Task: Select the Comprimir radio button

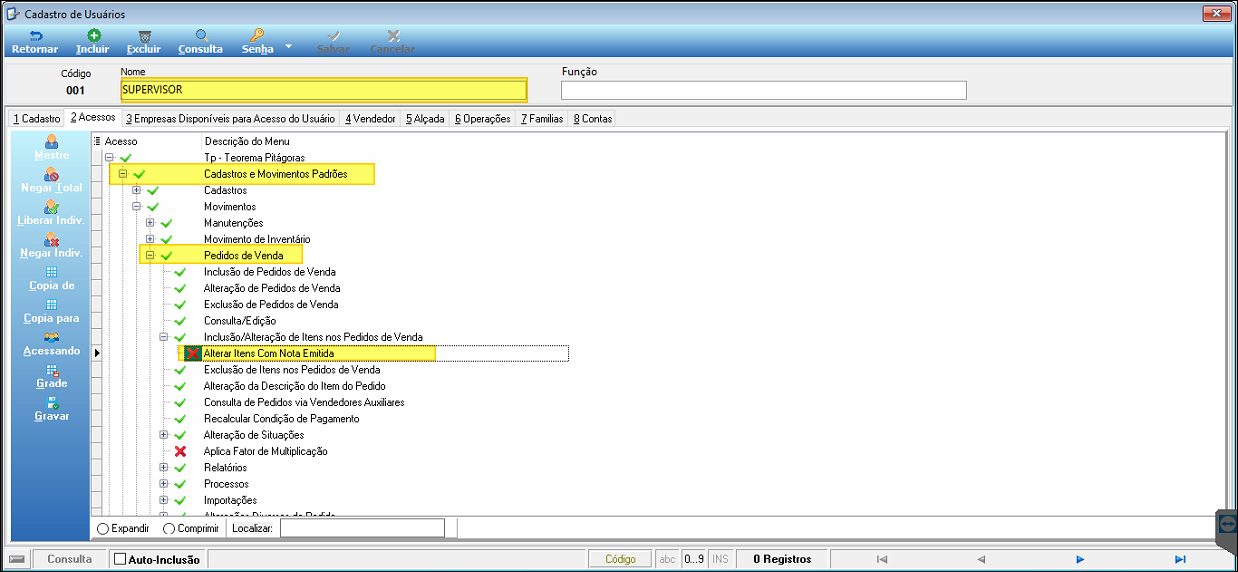Action: pyautogui.click(x=168, y=528)
